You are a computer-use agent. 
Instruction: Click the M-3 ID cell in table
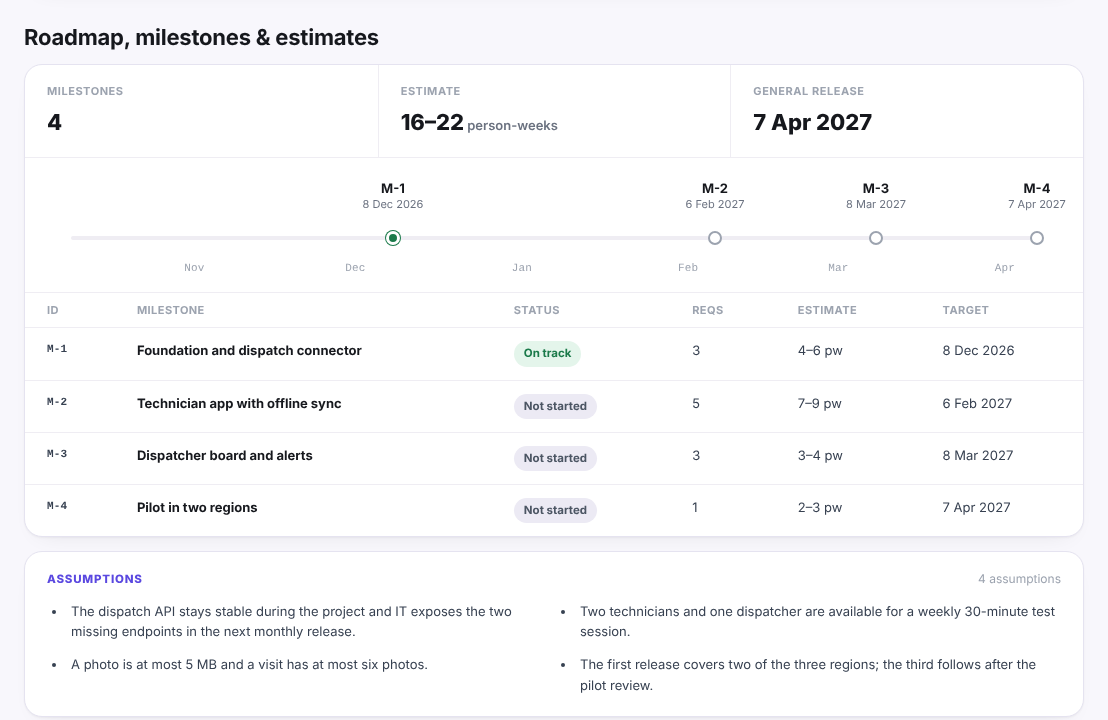pyautogui.click(x=57, y=454)
